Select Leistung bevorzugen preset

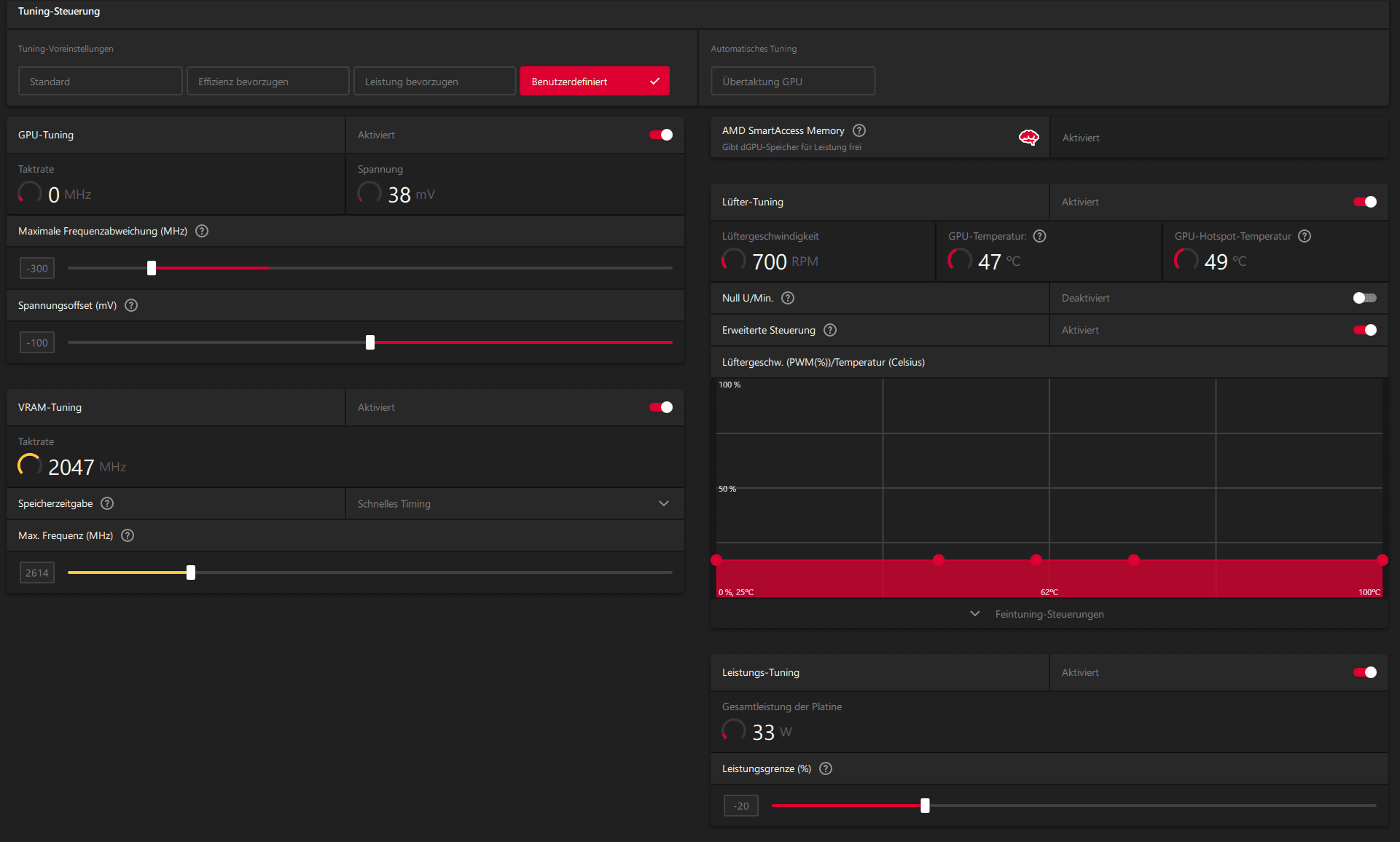[x=434, y=81]
